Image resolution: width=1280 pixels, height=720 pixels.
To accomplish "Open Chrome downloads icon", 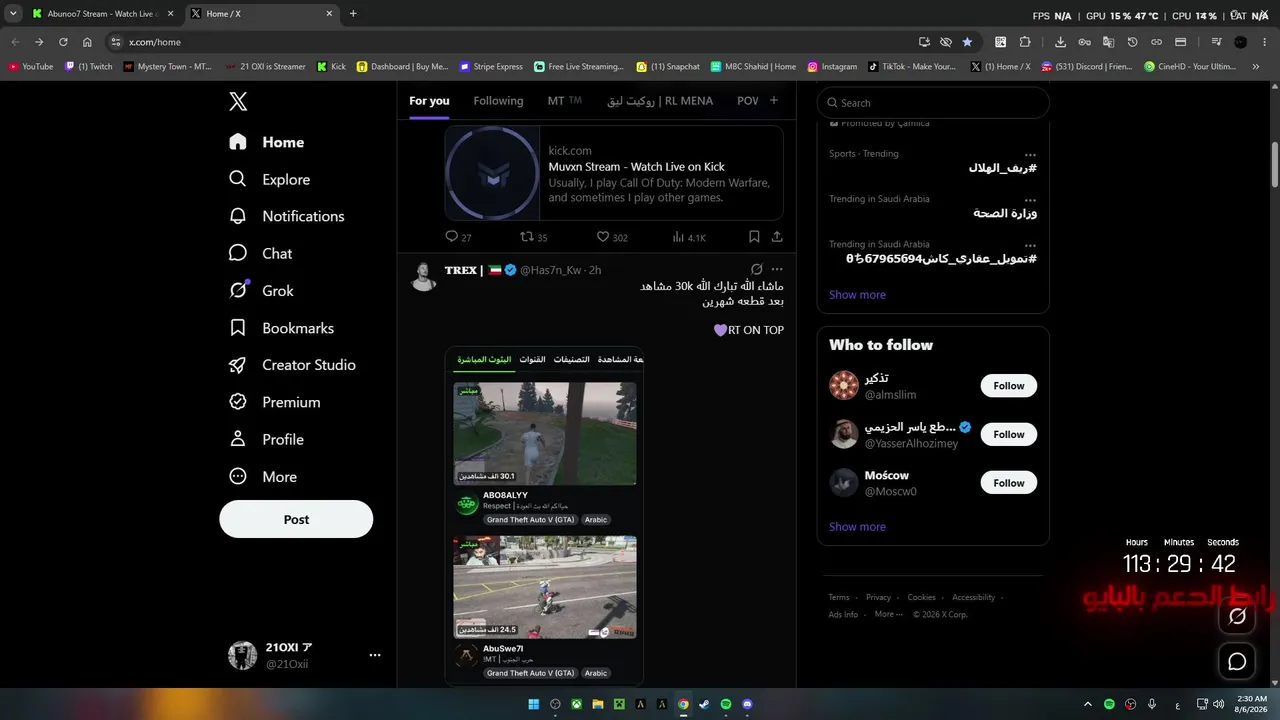I will pos(1060,42).
